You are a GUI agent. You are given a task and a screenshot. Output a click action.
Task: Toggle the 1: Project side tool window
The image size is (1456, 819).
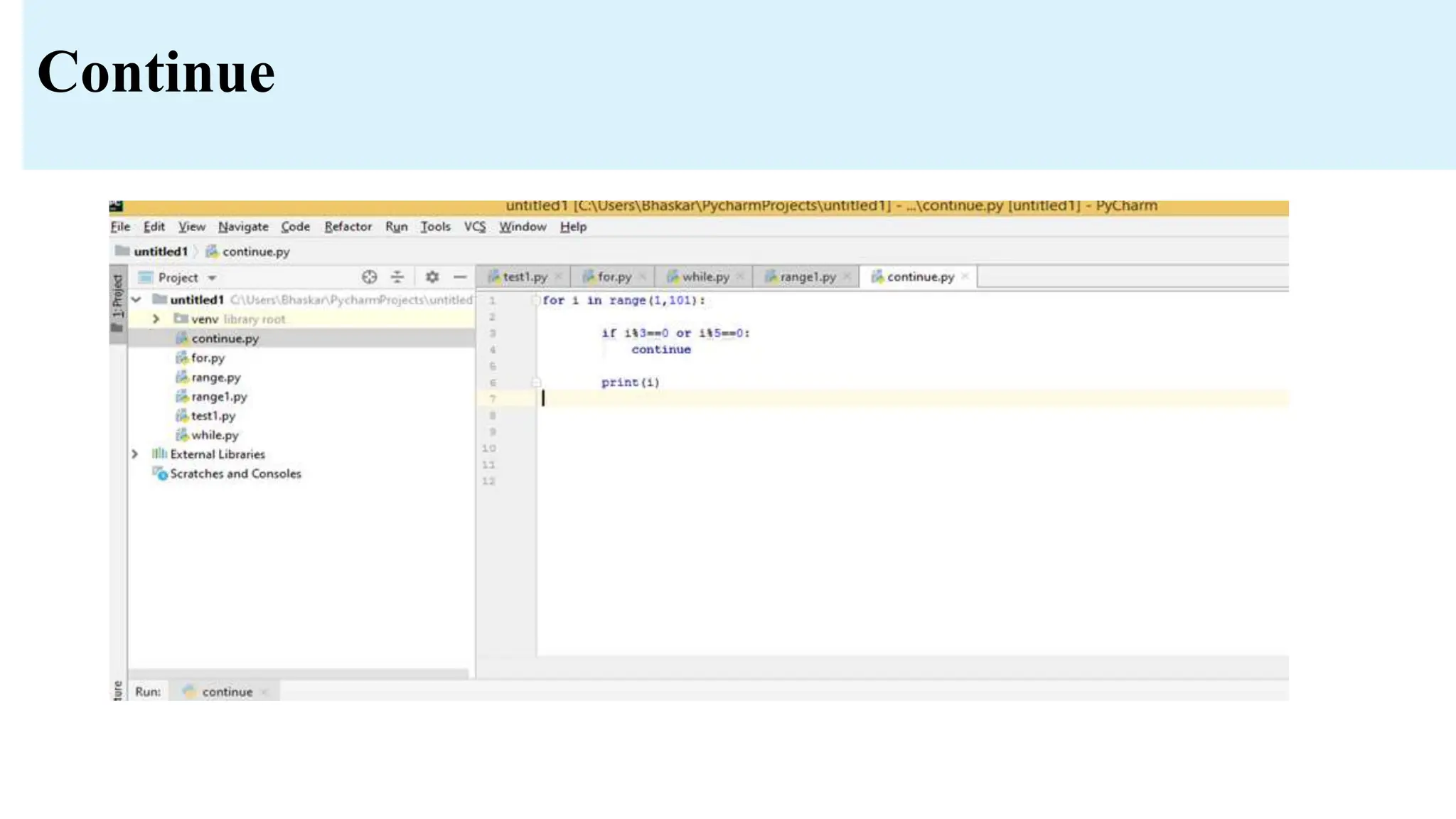pyautogui.click(x=117, y=303)
